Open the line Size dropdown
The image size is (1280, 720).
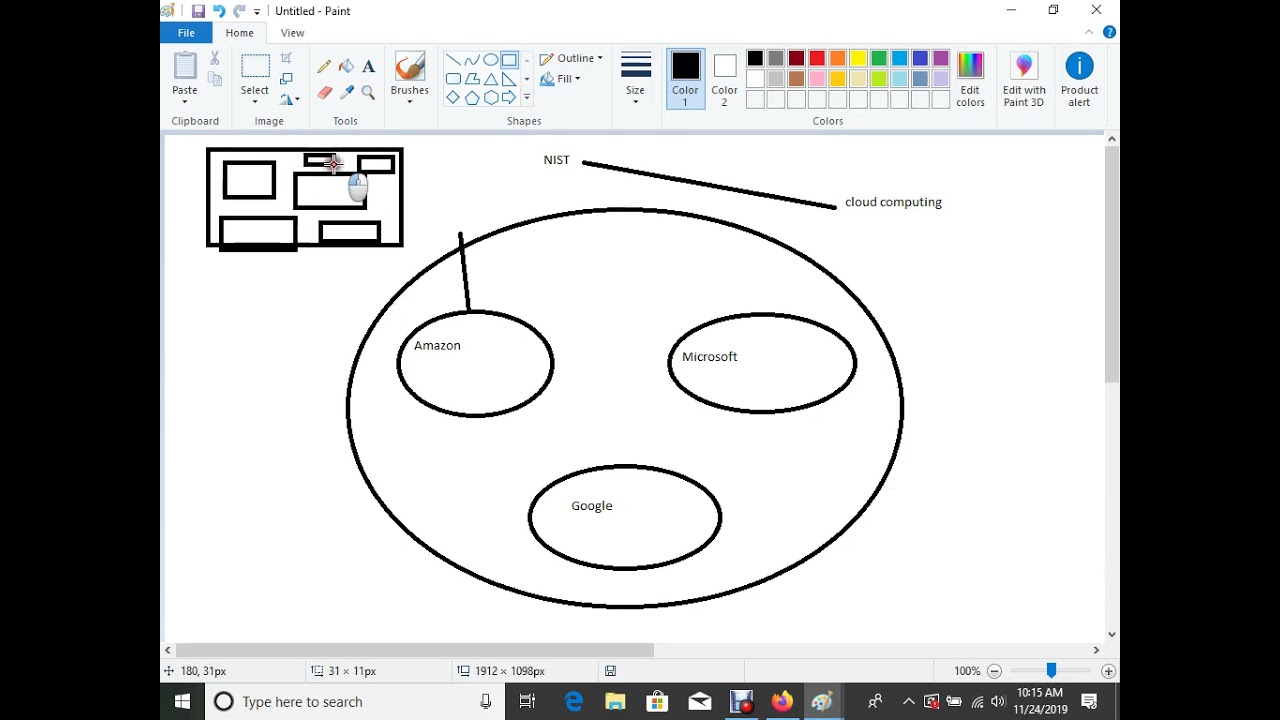(636, 78)
